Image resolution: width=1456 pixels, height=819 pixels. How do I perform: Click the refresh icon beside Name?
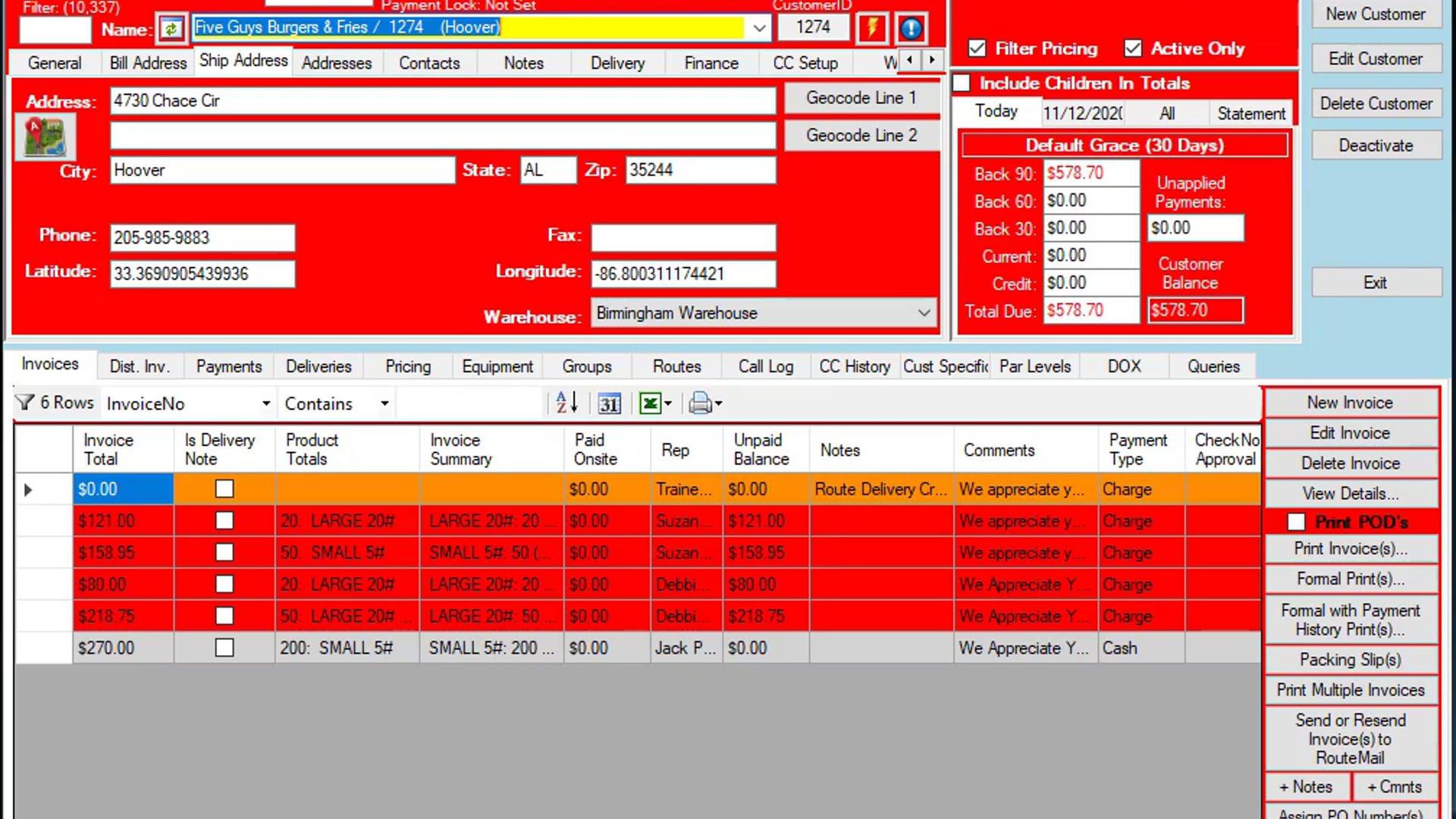[171, 29]
